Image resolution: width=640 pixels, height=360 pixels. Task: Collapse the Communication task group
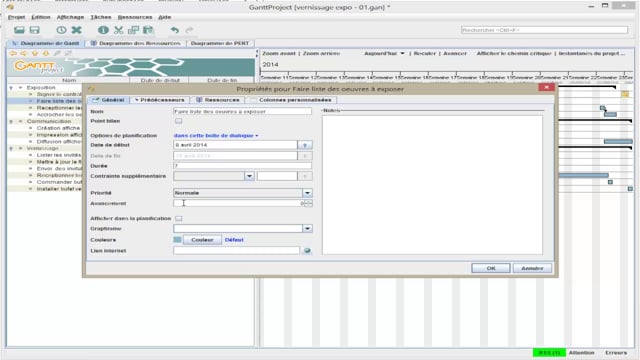click(x=11, y=122)
